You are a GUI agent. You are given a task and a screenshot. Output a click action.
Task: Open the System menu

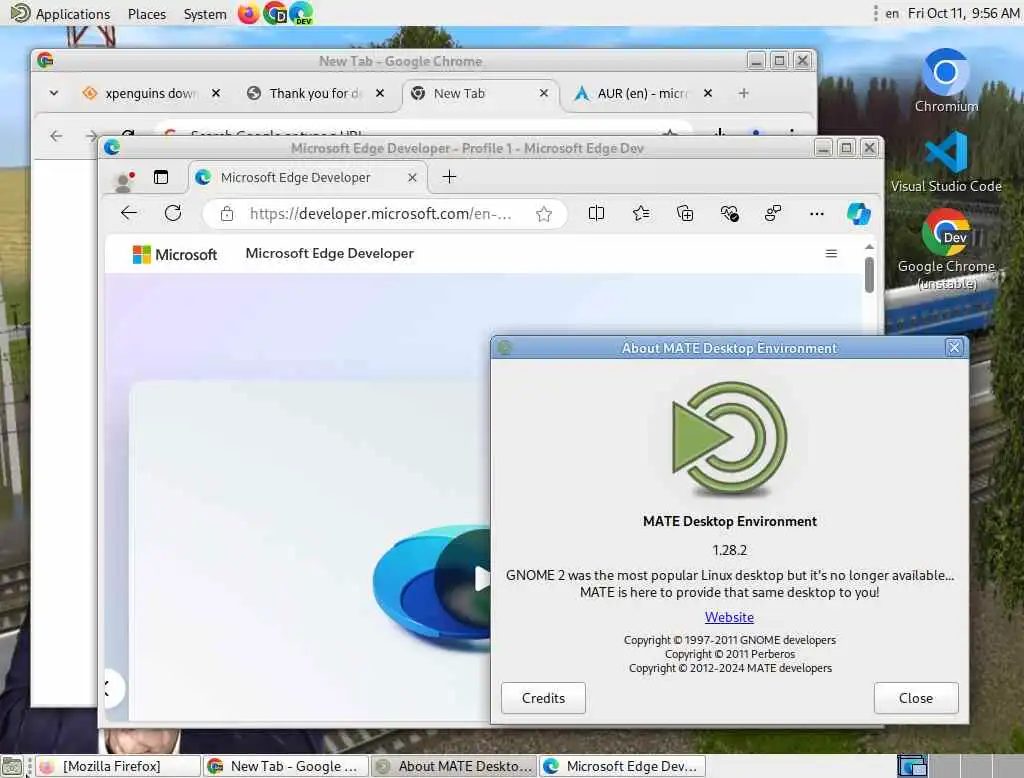point(204,14)
